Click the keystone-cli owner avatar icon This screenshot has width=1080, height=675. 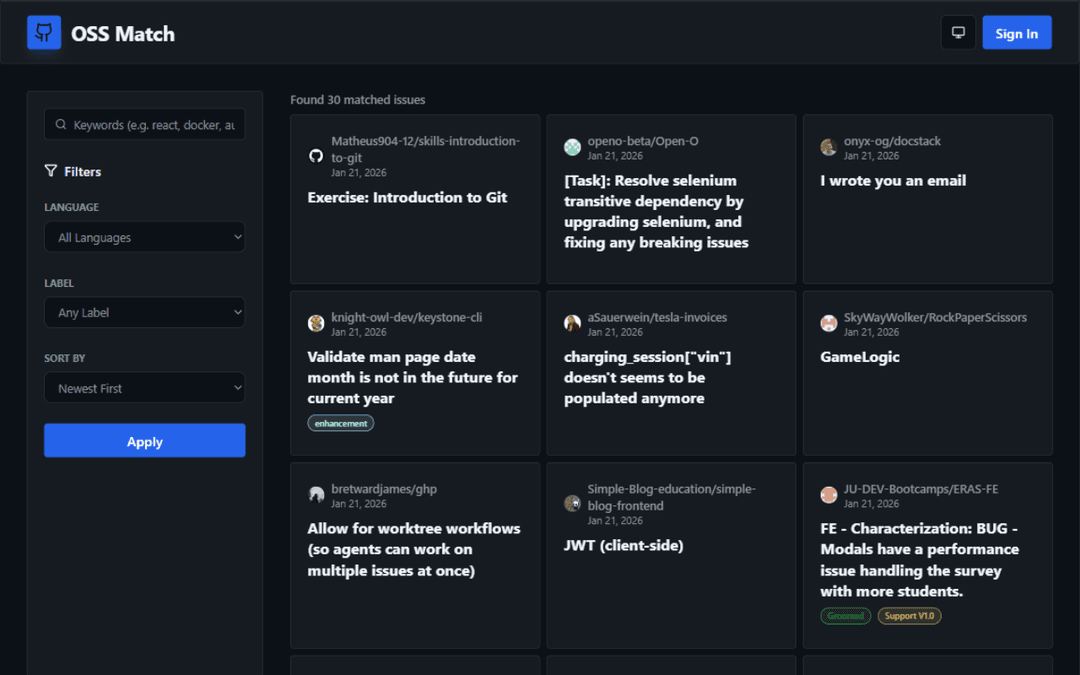pos(316,323)
